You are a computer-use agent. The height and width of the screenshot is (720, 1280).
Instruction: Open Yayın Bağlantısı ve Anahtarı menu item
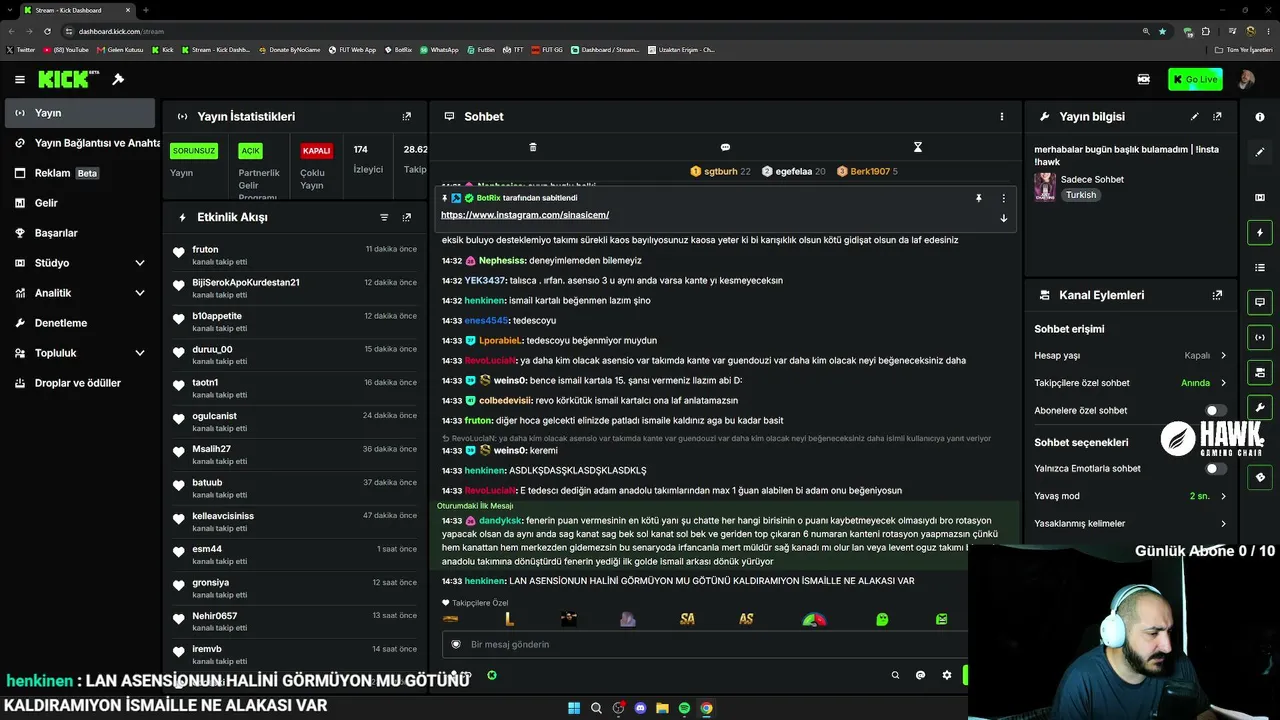(80, 143)
